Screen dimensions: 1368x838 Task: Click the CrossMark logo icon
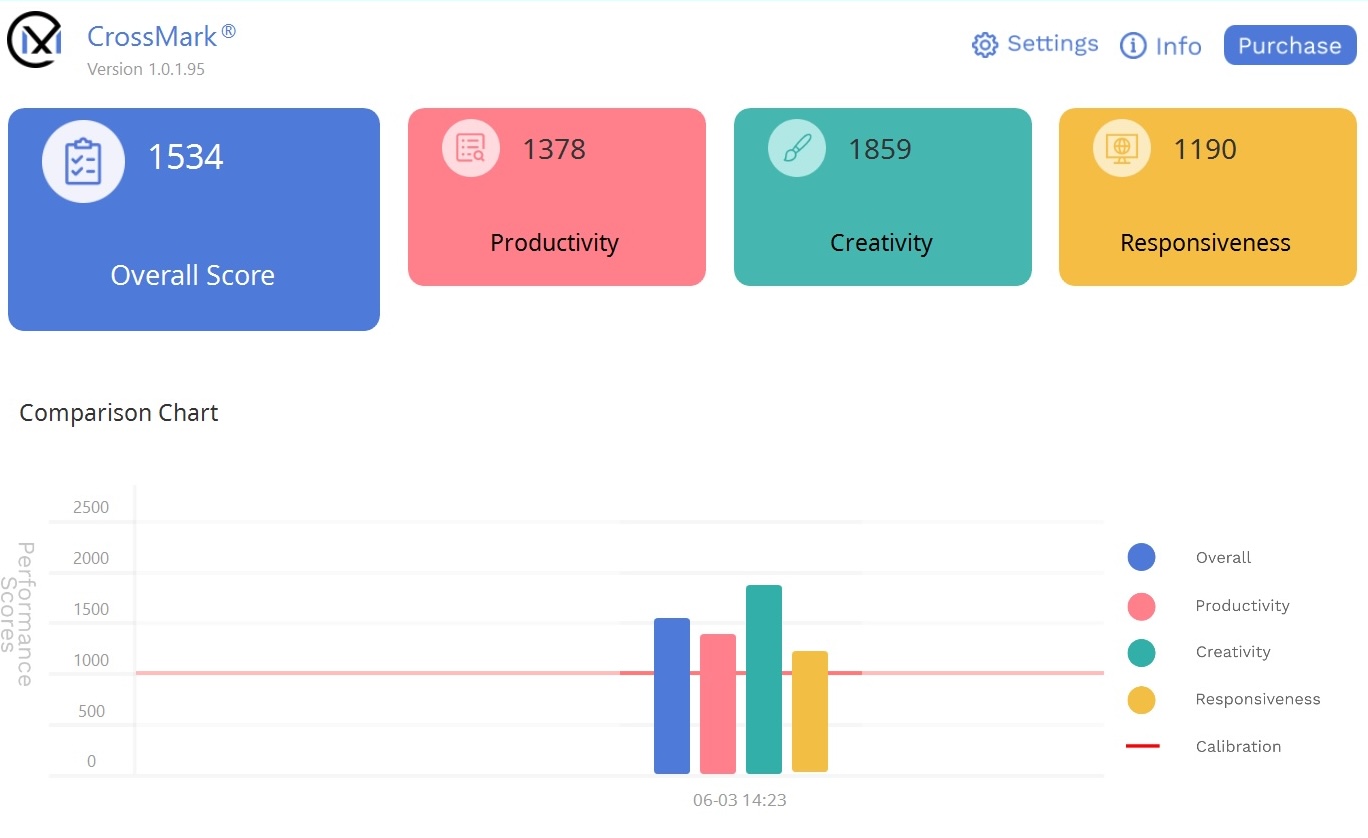[35, 41]
